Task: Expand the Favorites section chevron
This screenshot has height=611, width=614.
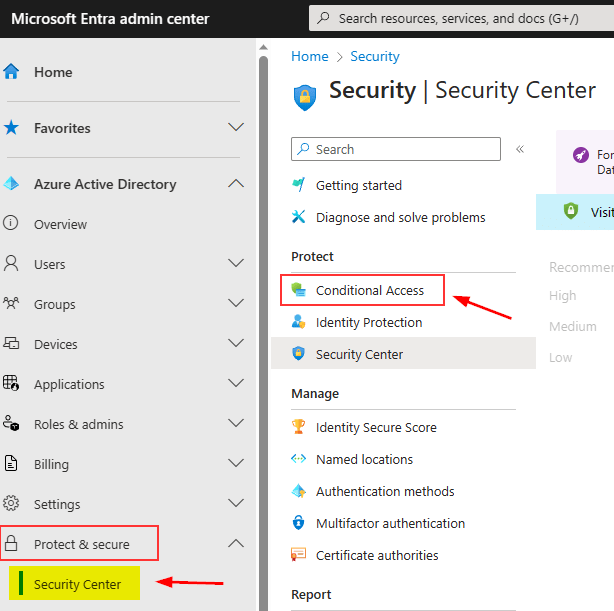Action: pos(236,128)
